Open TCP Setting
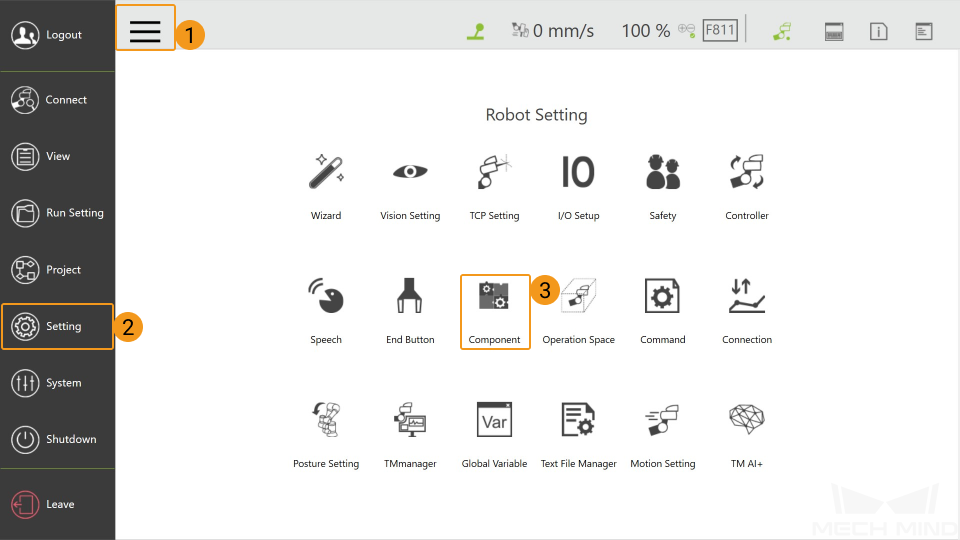The width and height of the screenshot is (960, 540). pyautogui.click(x=494, y=187)
